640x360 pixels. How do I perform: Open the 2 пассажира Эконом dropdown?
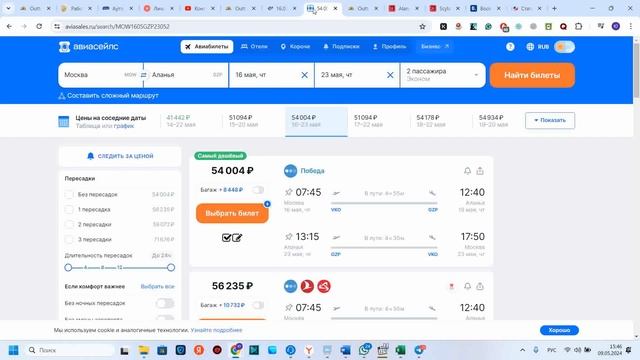442,75
